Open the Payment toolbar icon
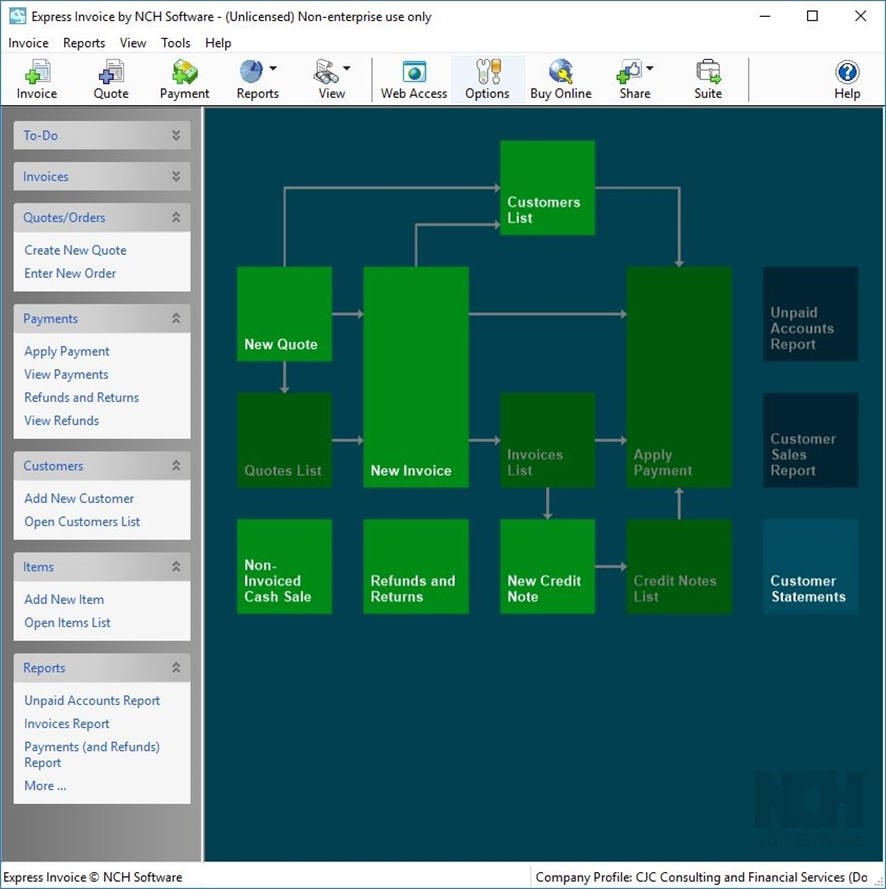The width and height of the screenshot is (886, 889). click(x=185, y=79)
